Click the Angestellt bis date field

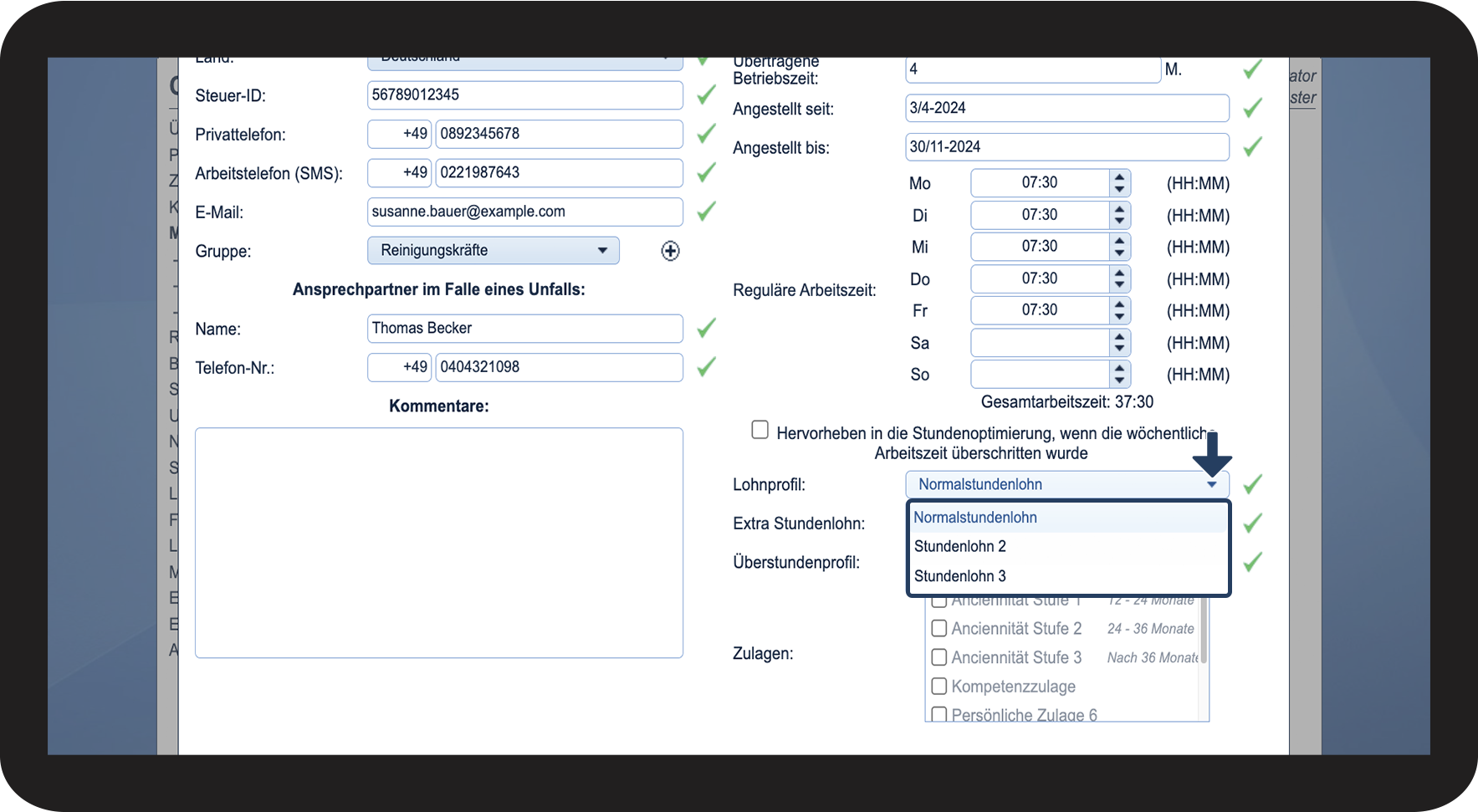pos(1067,147)
